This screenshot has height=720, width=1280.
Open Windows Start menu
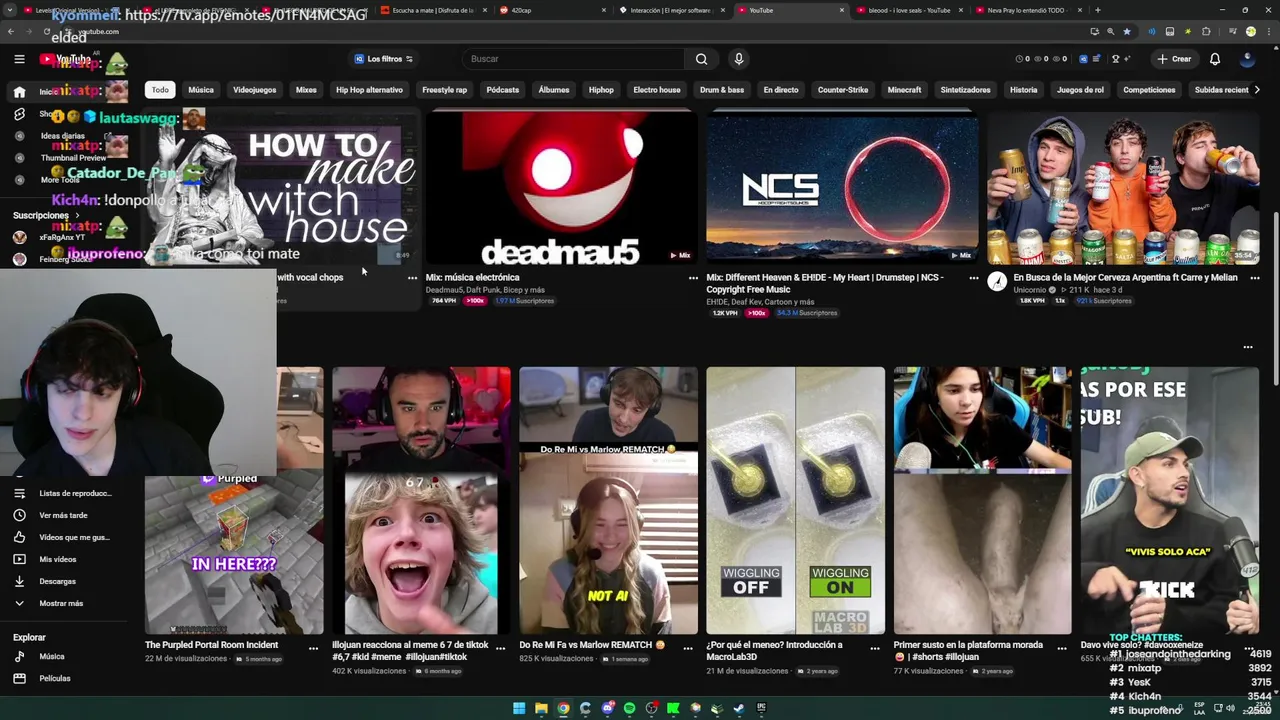(x=519, y=708)
